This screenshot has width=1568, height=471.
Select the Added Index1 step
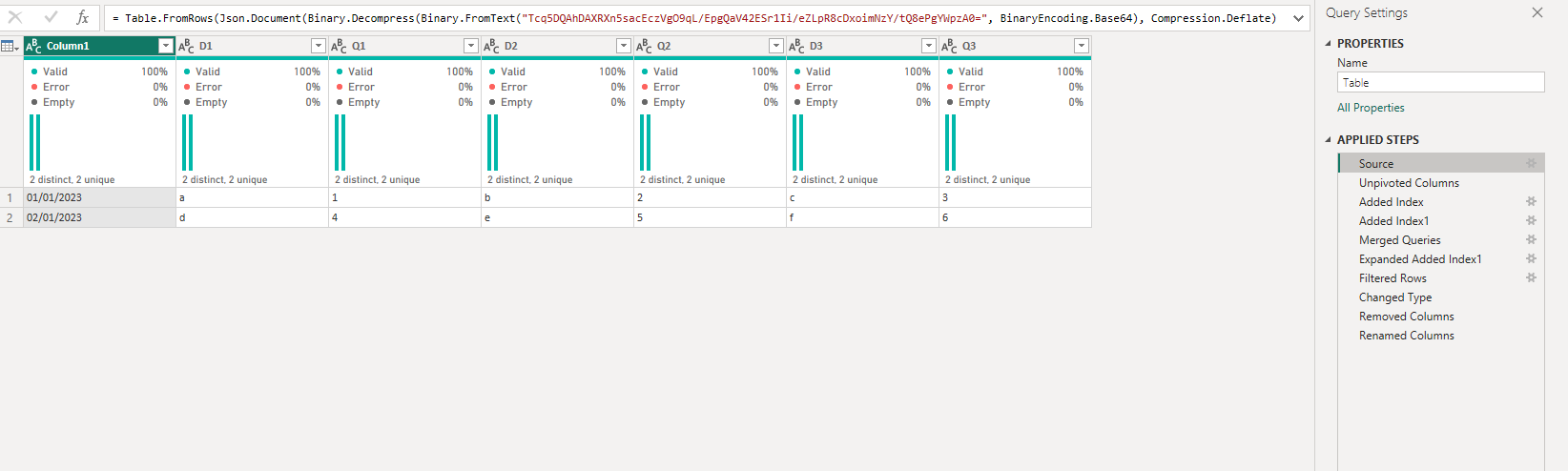point(1440,220)
